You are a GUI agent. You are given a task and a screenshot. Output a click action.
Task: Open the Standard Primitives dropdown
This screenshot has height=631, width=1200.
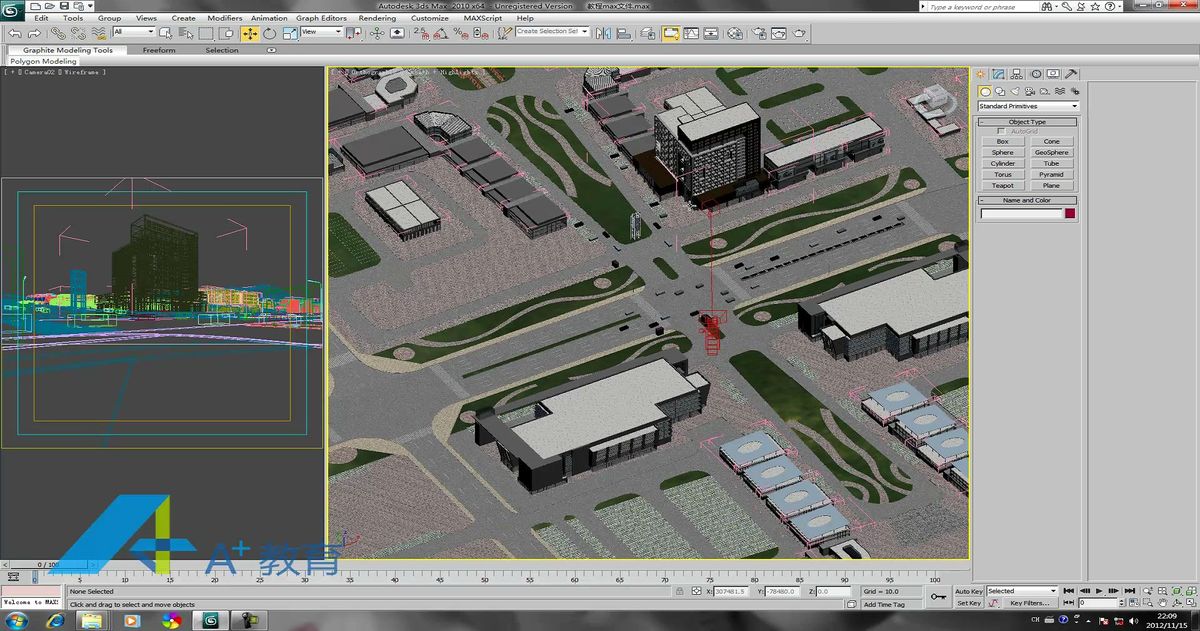point(1028,106)
